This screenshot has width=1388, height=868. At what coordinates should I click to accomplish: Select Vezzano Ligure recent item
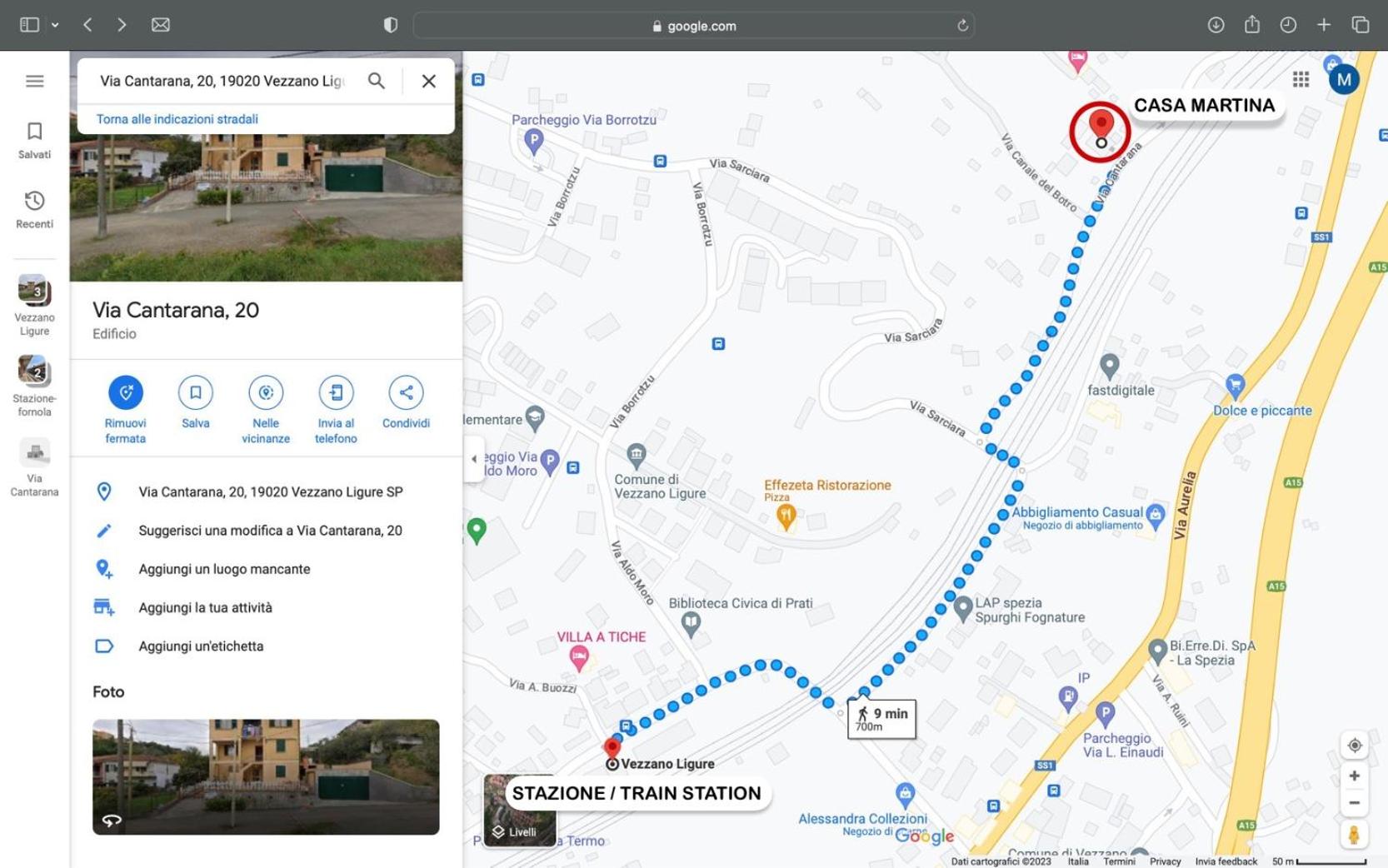click(34, 305)
